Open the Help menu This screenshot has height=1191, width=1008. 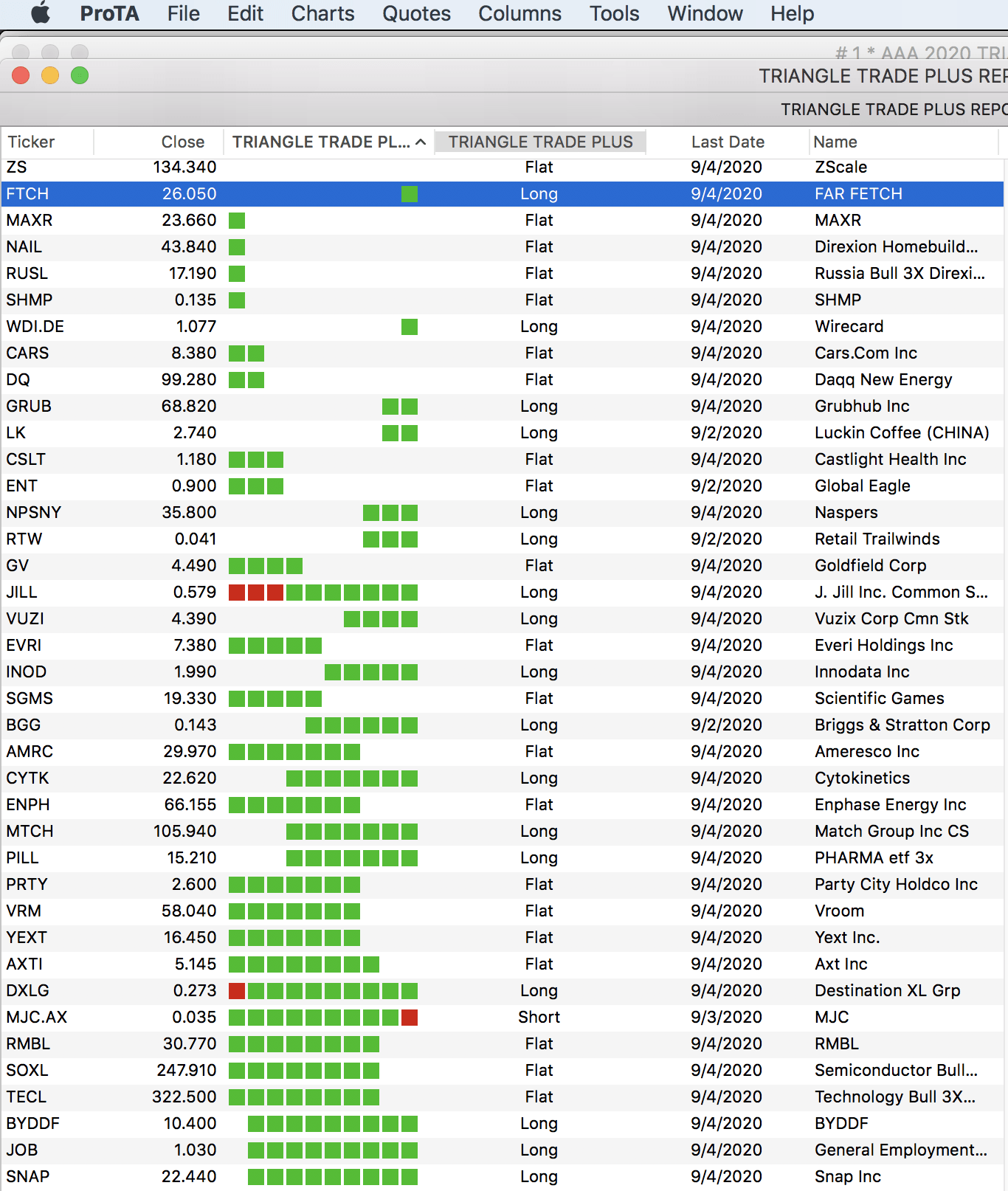(x=792, y=13)
